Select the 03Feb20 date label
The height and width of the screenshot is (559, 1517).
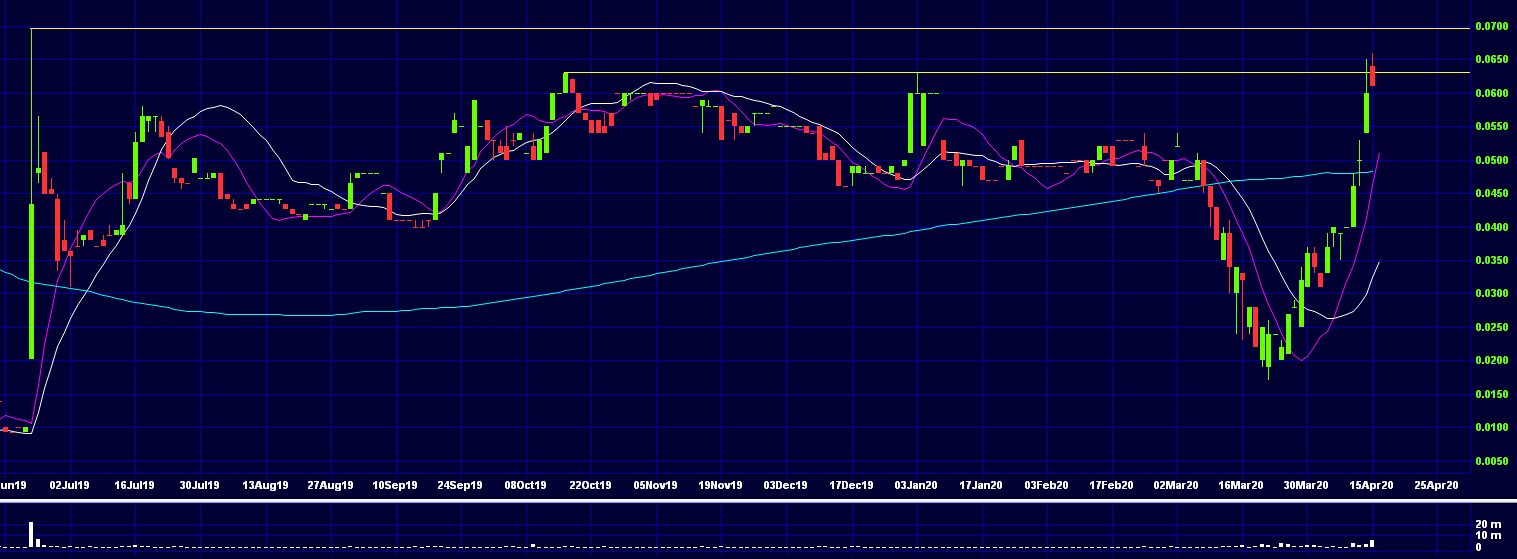click(x=1046, y=485)
